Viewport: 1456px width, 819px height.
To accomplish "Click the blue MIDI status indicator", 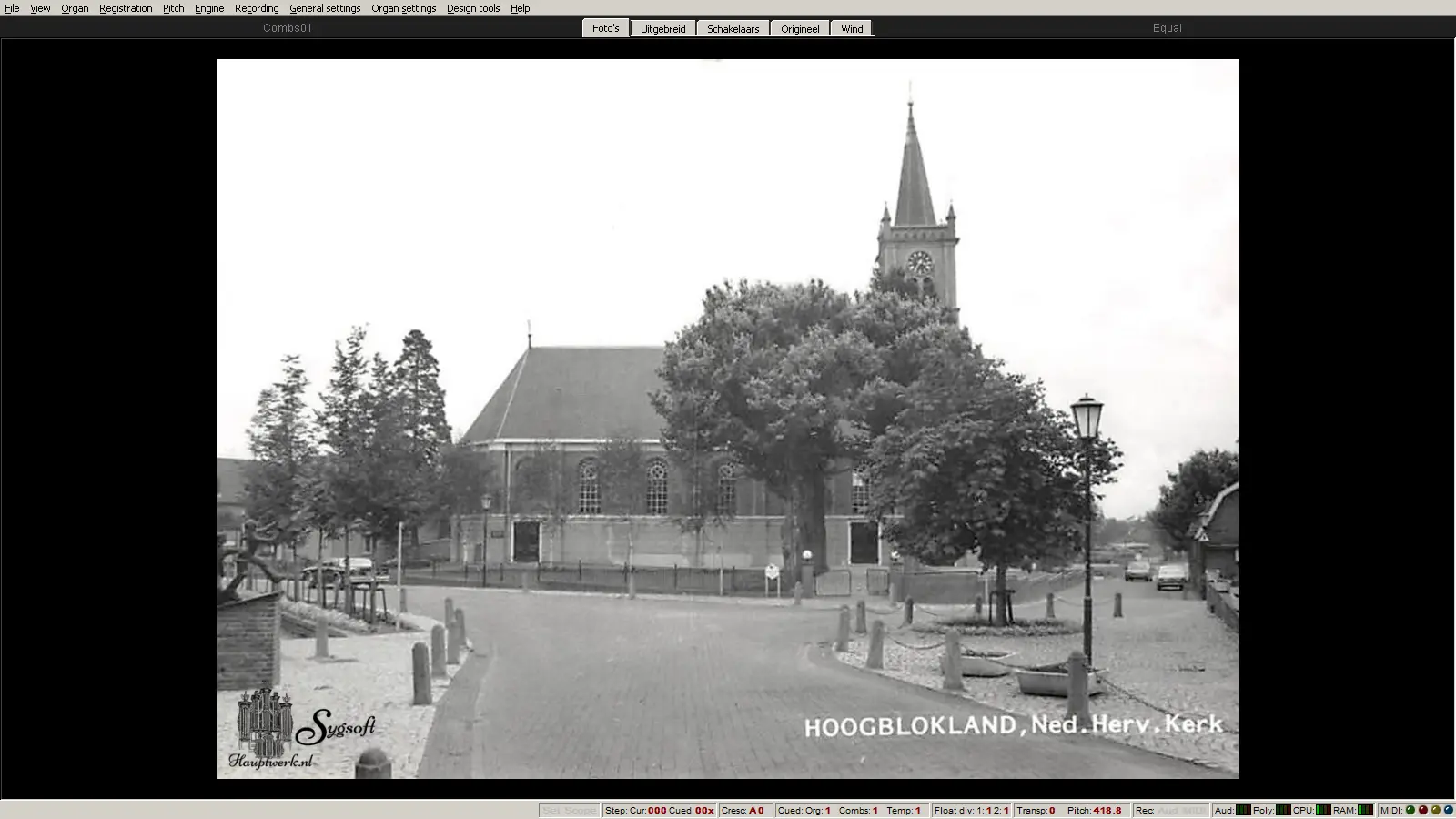I will [1449, 810].
